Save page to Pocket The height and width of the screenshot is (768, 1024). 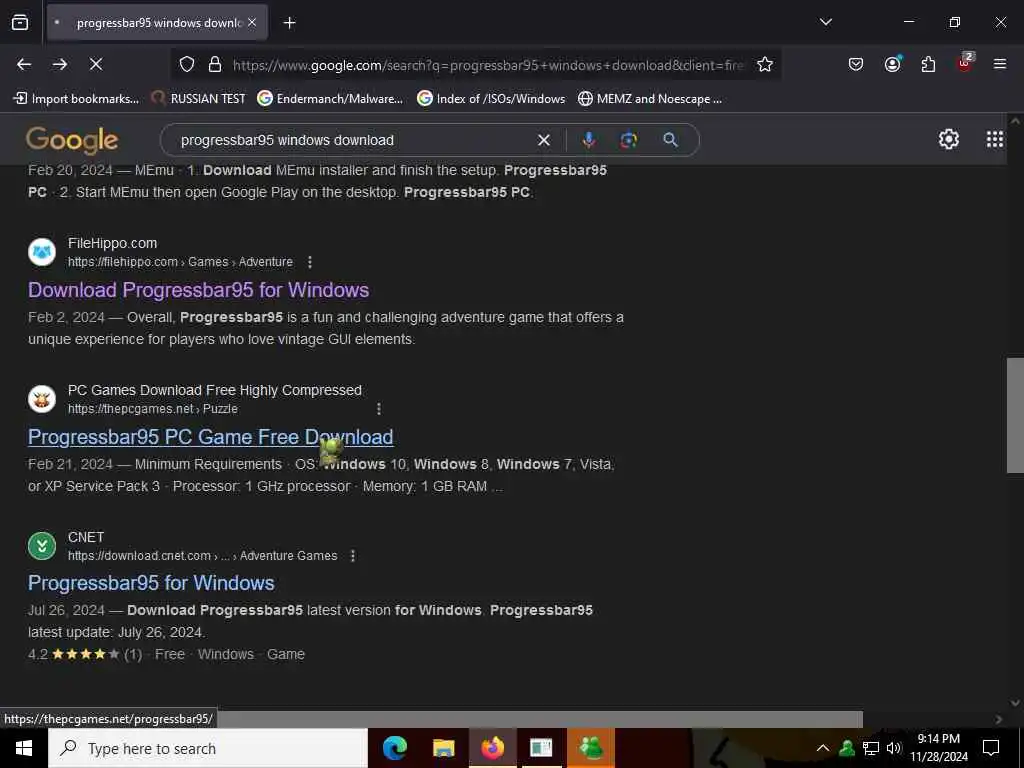856,64
